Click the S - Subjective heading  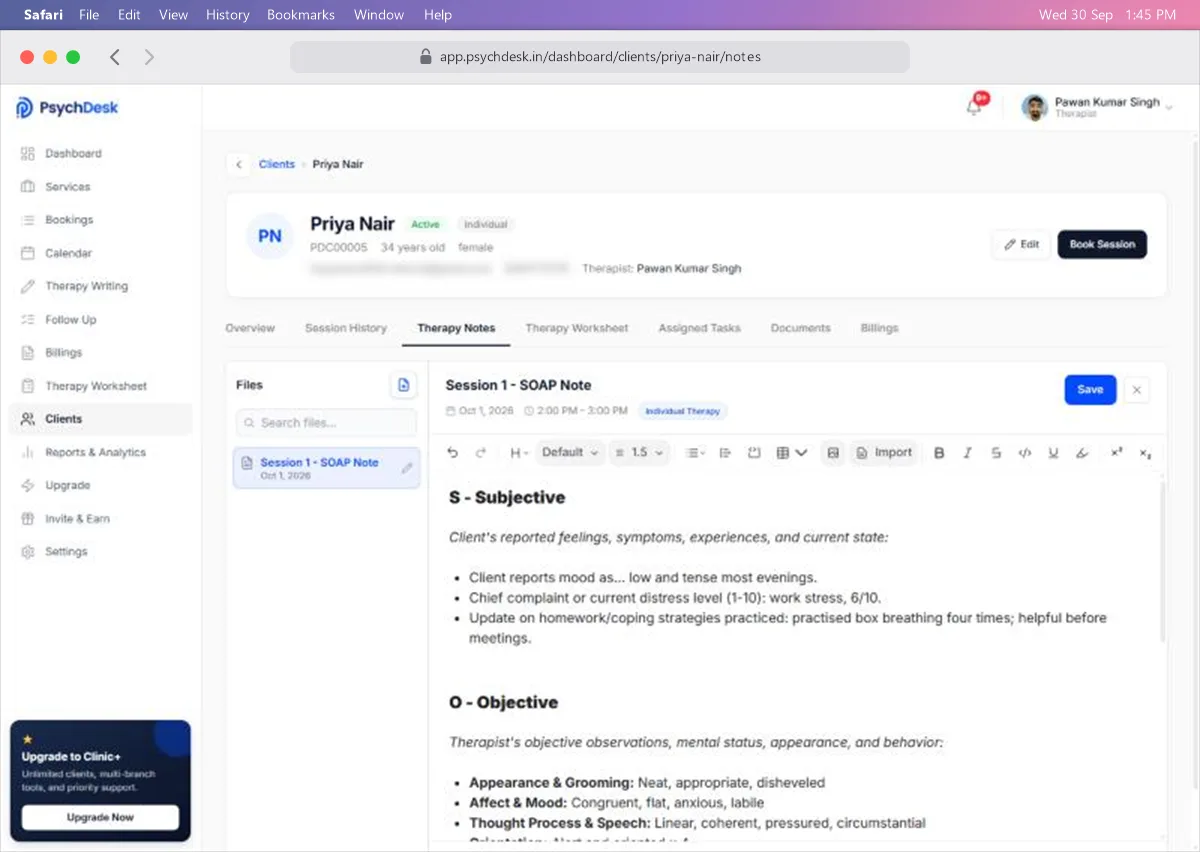click(x=507, y=497)
